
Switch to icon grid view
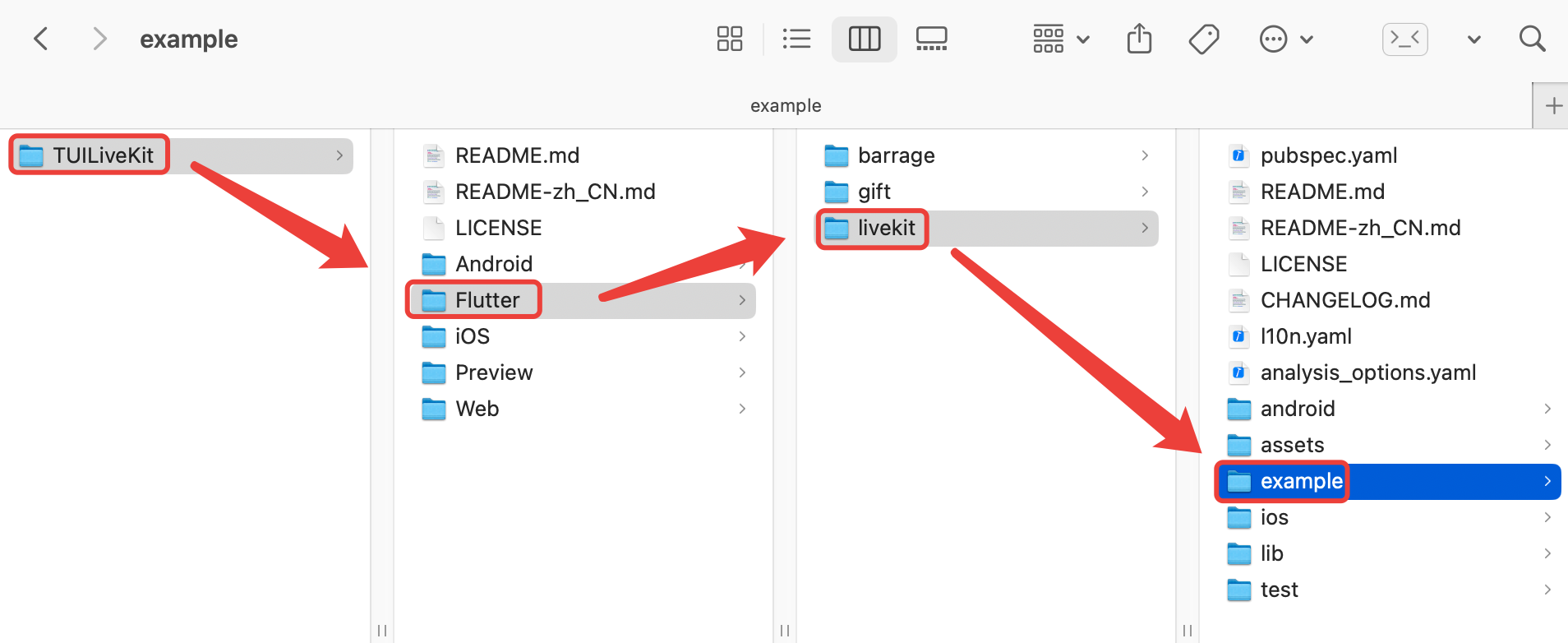point(730,39)
